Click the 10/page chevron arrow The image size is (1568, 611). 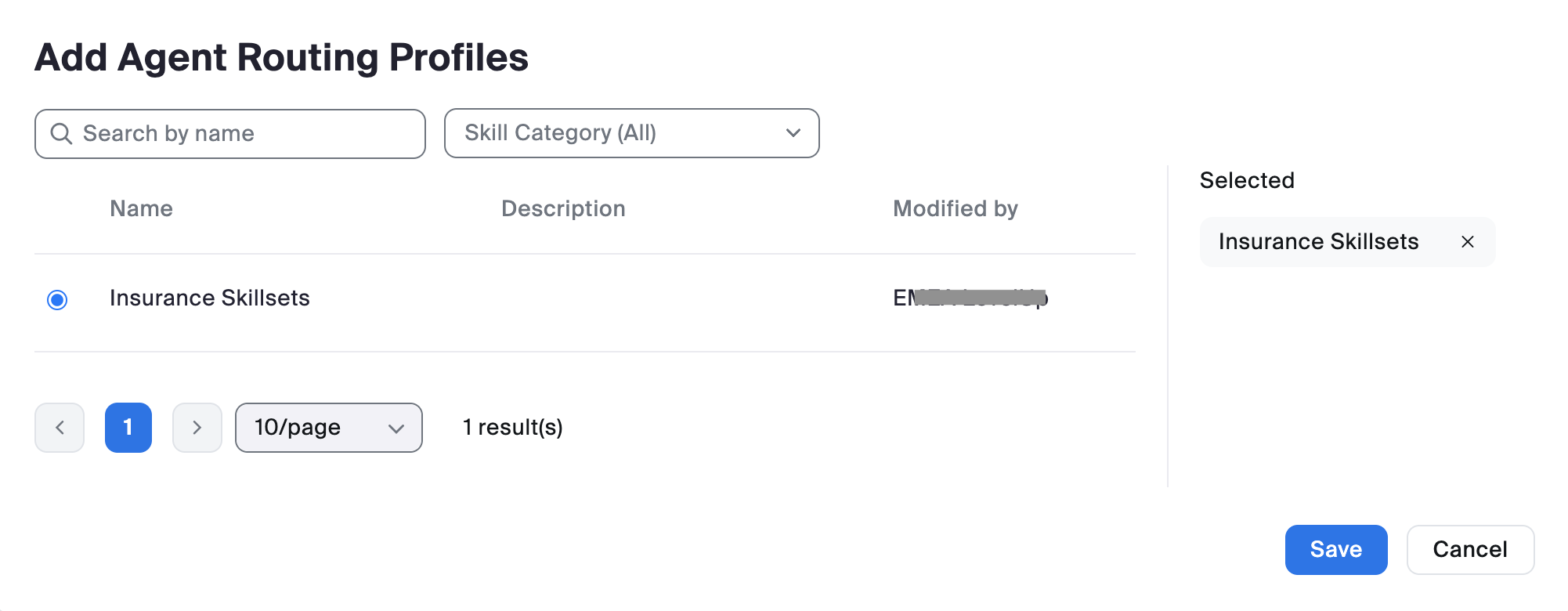coord(396,428)
